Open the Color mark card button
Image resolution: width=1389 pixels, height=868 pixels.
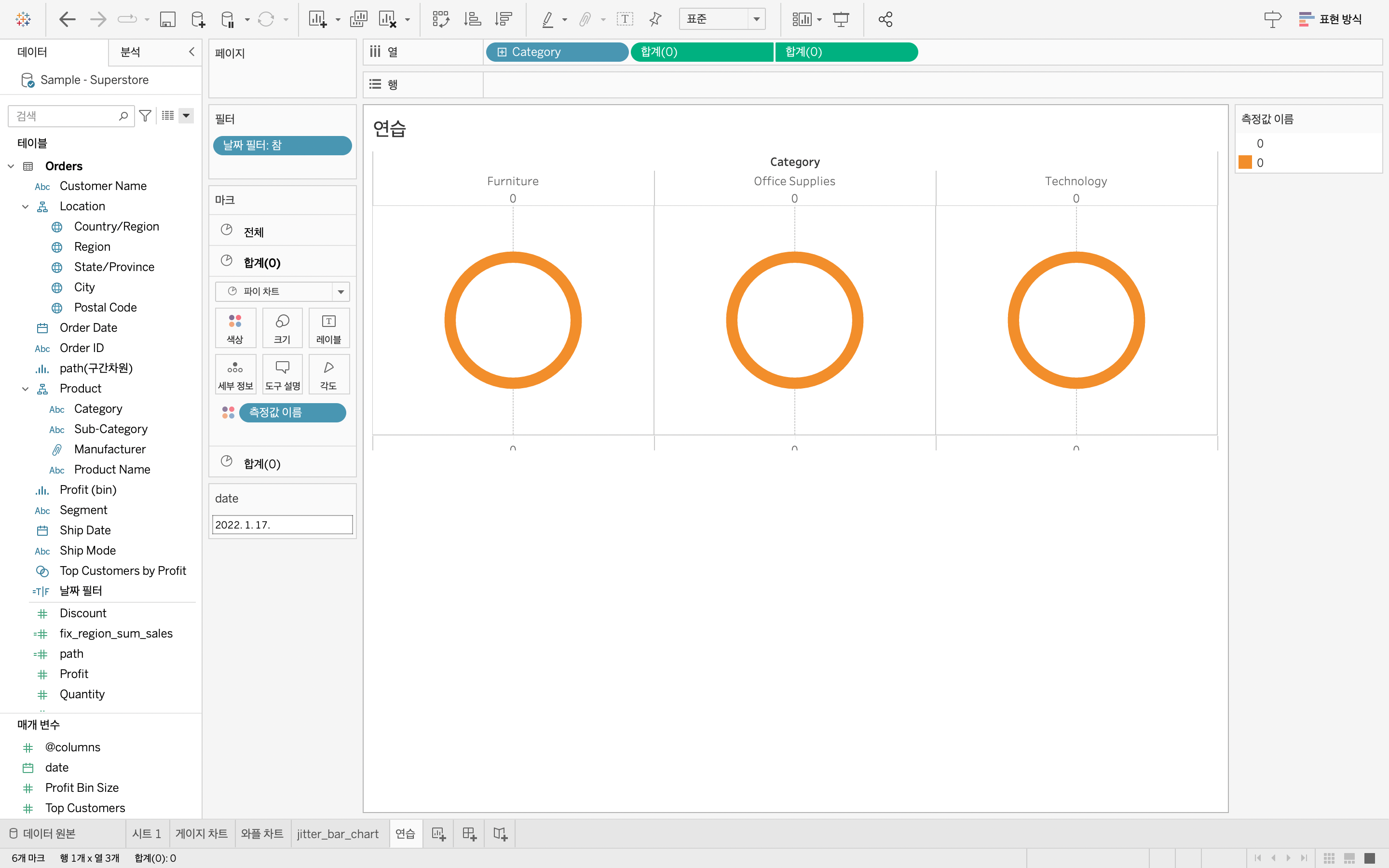[x=235, y=328]
